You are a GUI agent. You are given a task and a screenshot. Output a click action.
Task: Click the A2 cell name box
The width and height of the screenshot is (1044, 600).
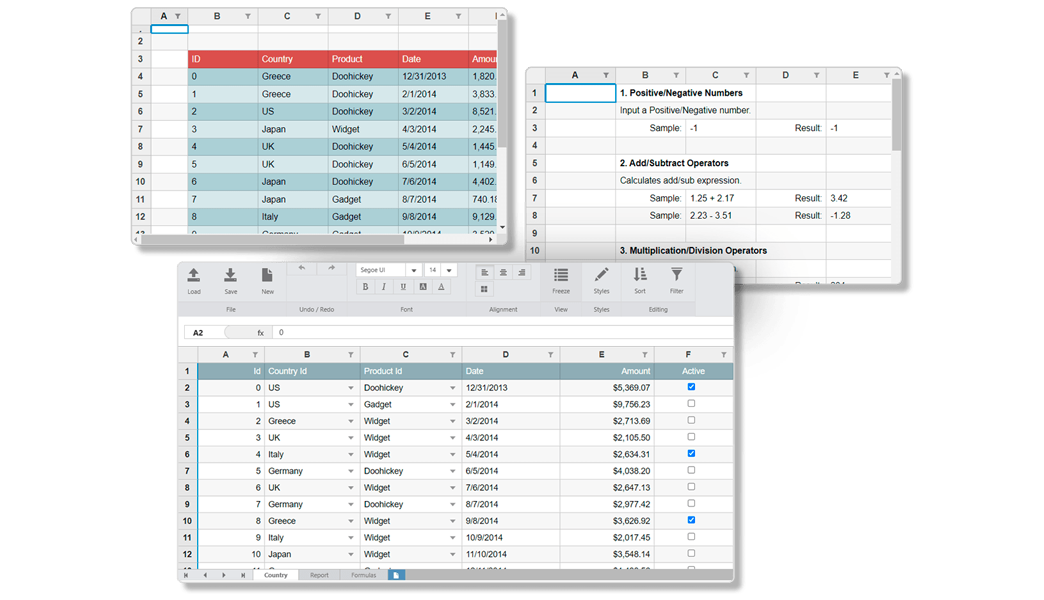point(204,332)
